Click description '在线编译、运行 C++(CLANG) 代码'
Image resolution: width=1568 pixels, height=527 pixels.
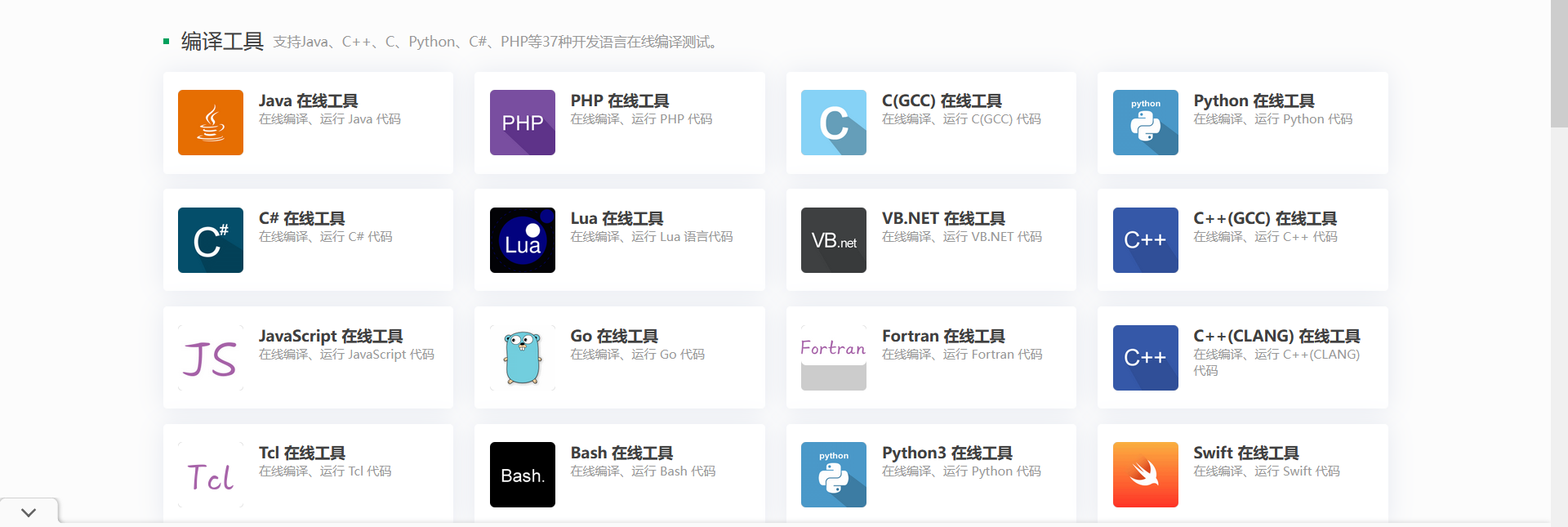click(x=1276, y=362)
